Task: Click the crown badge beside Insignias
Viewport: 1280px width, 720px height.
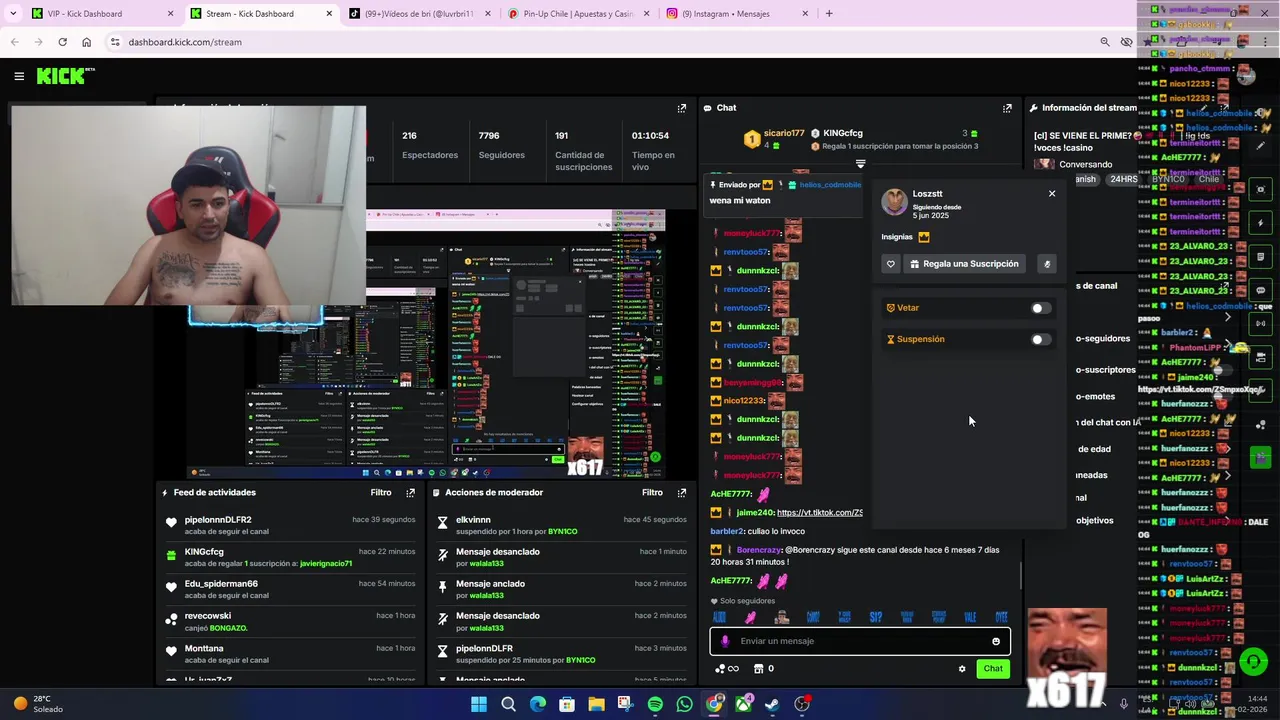Action: (x=923, y=237)
